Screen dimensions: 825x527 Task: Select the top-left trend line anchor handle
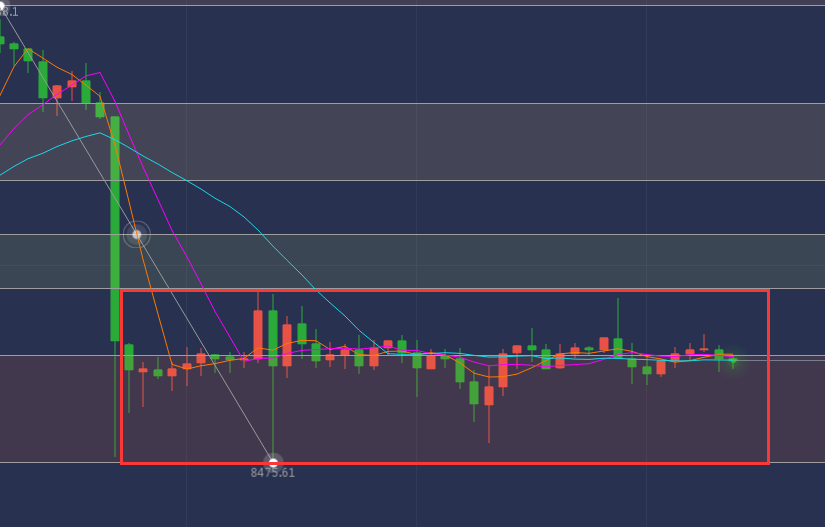coord(3,4)
